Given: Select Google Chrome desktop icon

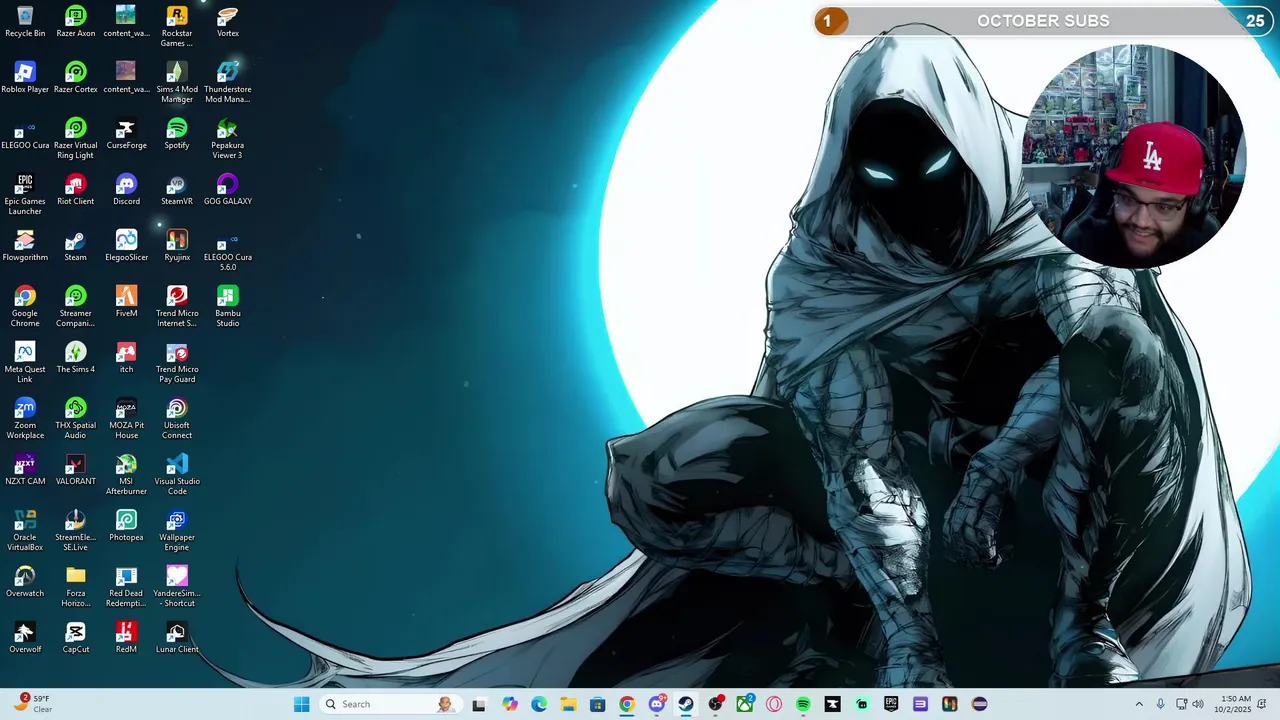Looking at the screenshot, I should pyautogui.click(x=25, y=306).
